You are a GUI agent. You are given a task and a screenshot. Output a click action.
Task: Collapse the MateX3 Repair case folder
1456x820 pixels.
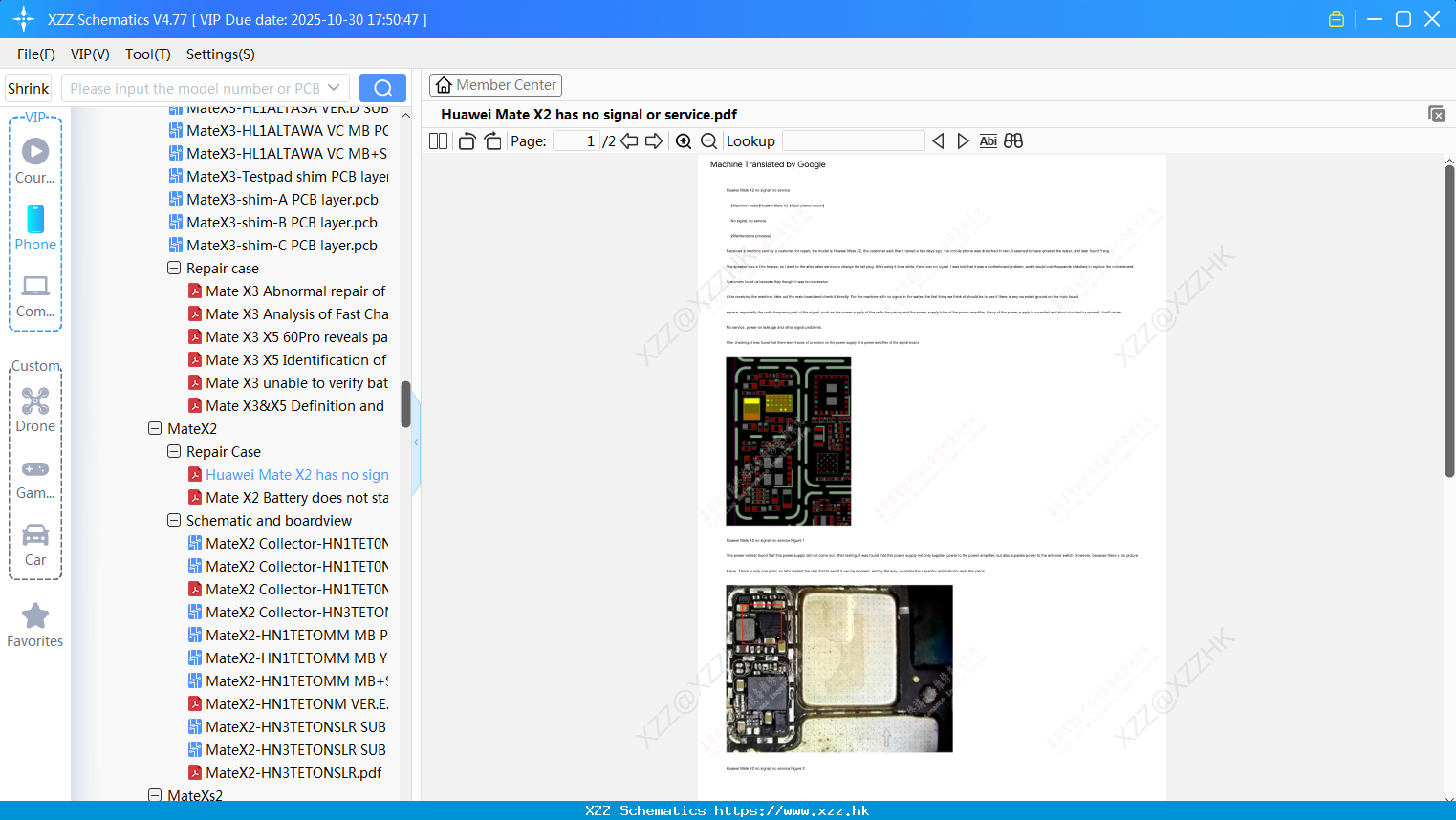(x=174, y=269)
